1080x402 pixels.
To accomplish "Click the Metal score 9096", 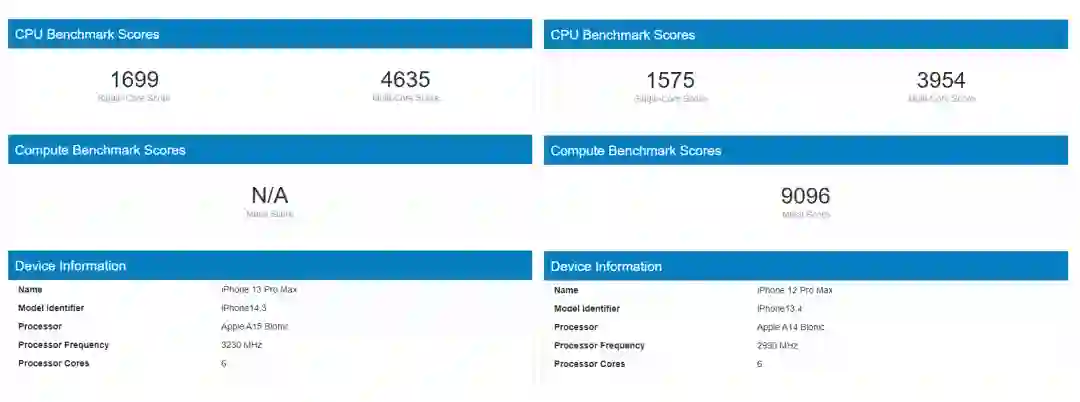I will click(806, 196).
